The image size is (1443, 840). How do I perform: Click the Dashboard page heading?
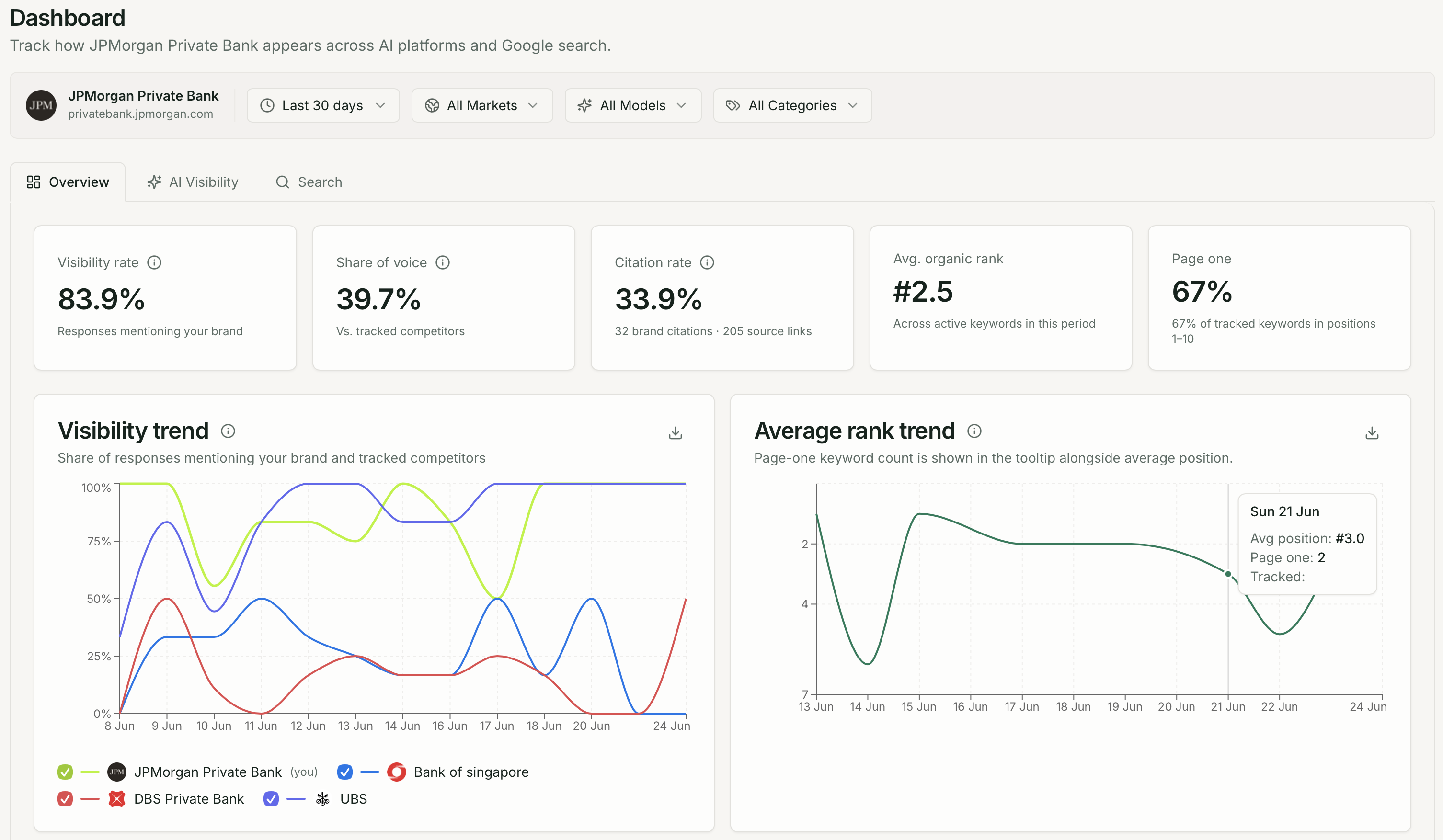click(68, 18)
